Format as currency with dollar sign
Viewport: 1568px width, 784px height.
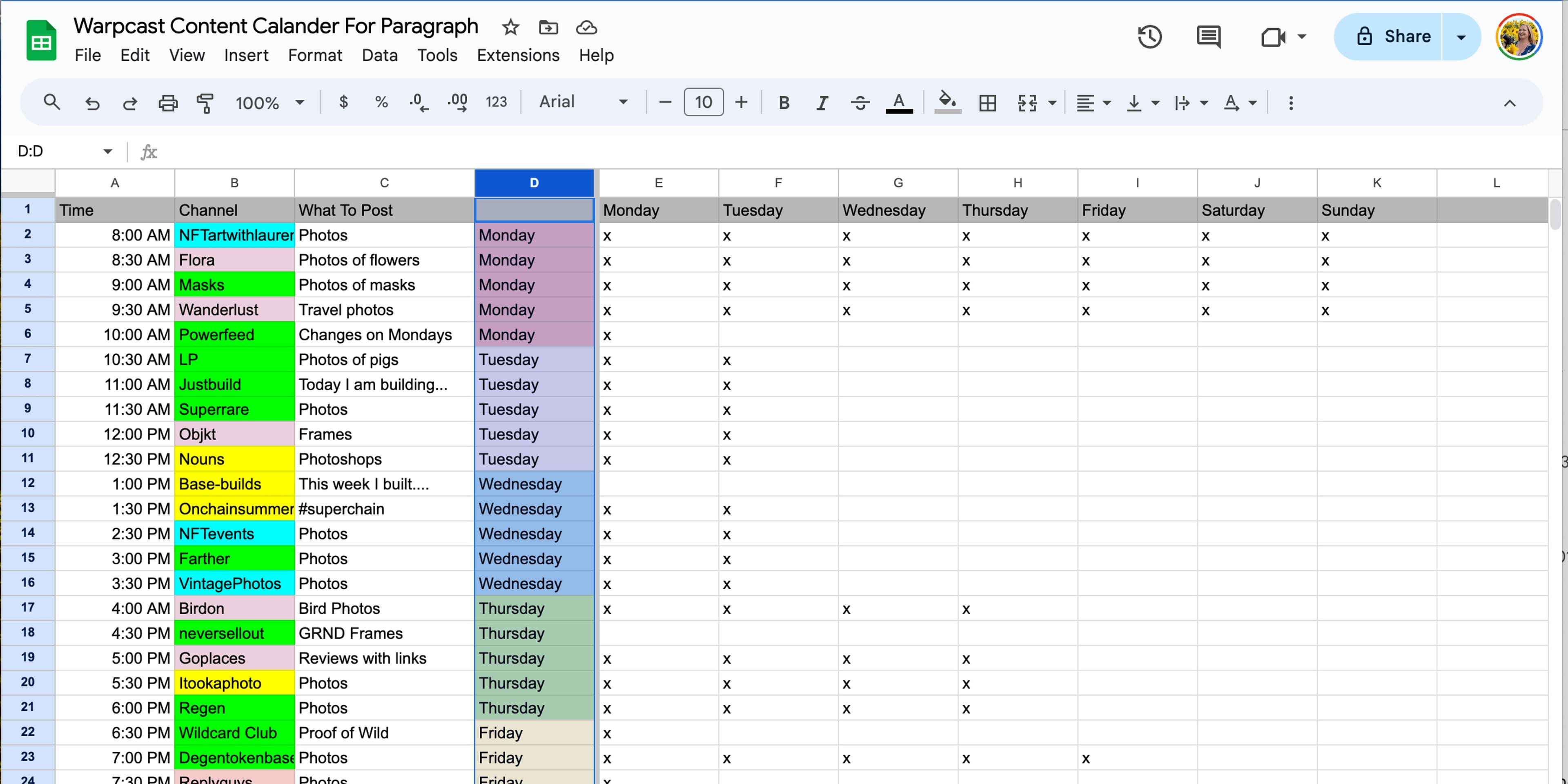click(343, 102)
